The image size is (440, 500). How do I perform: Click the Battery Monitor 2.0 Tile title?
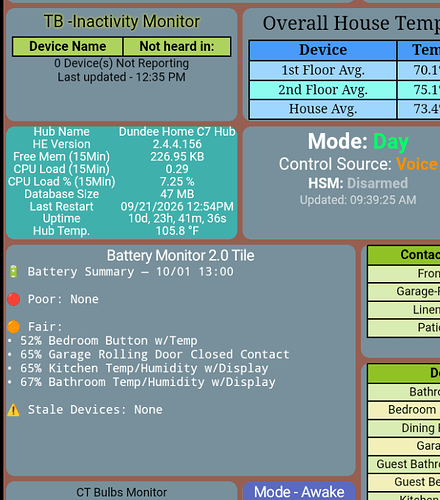click(180, 256)
